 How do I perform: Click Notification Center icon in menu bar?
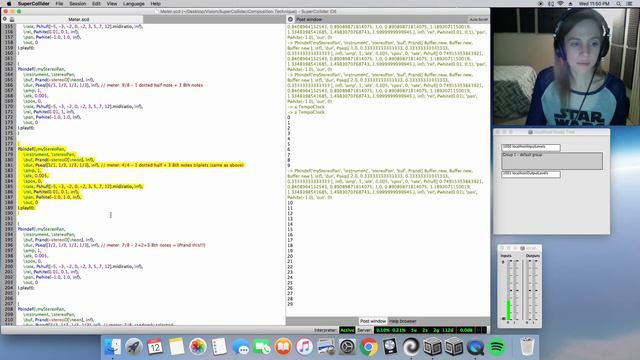[630, 4]
